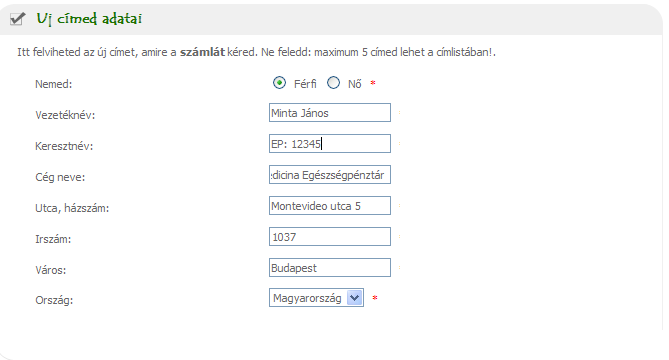Click the Vezetéknév: label
The image size is (669, 360).
click(65, 115)
